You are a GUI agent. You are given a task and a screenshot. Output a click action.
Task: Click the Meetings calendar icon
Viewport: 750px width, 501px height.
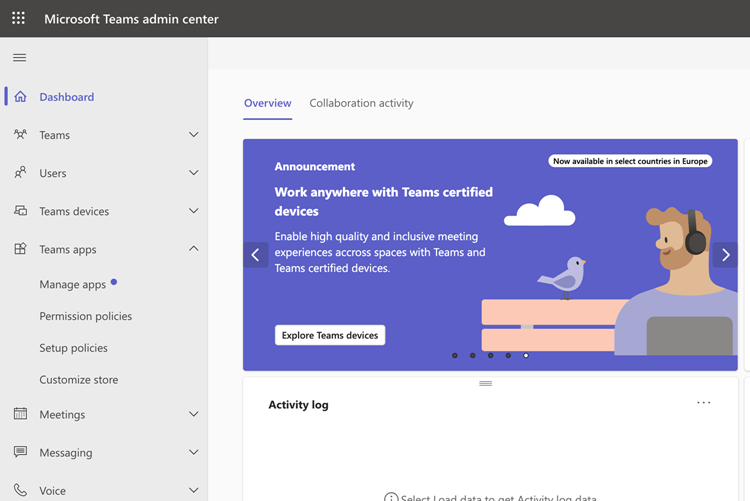pyautogui.click(x=20, y=414)
